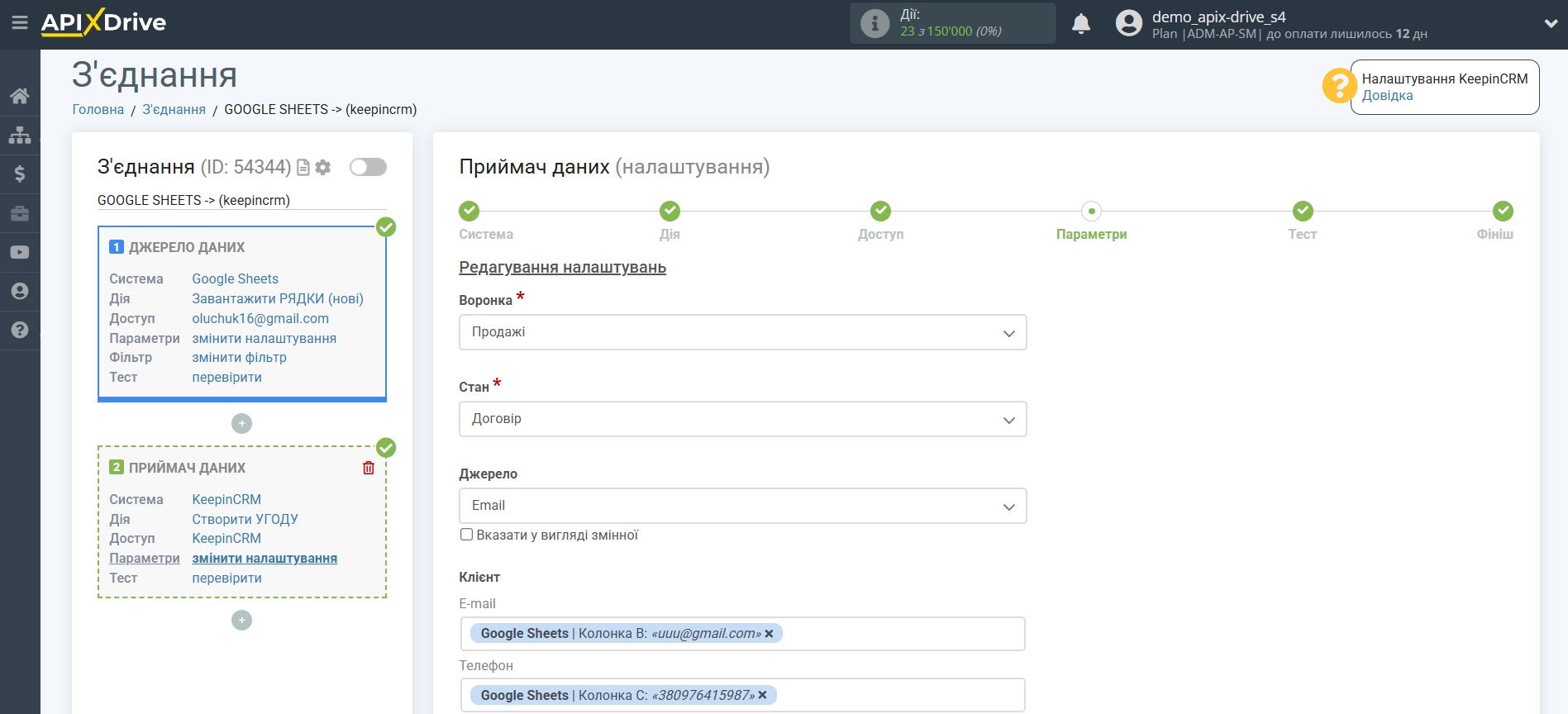This screenshot has height=714, width=1568.
Task: Open the Стан dropdown
Action: pyautogui.click(x=742, y=419)
